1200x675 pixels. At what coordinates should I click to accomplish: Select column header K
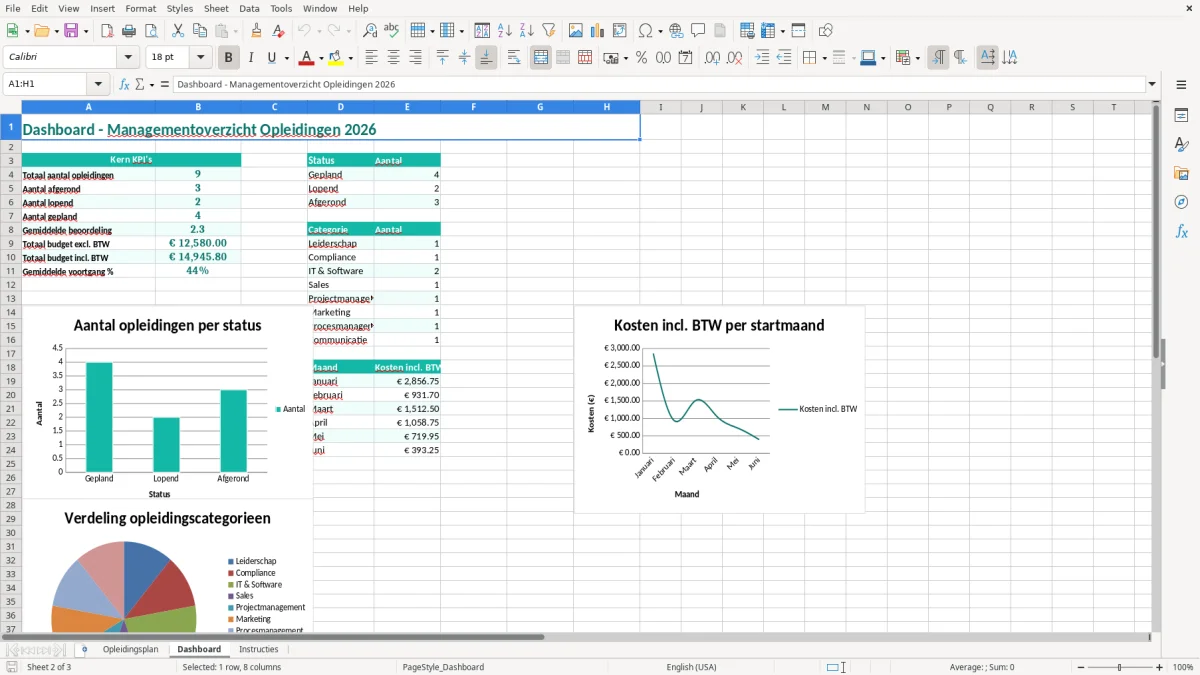point(742,107)
